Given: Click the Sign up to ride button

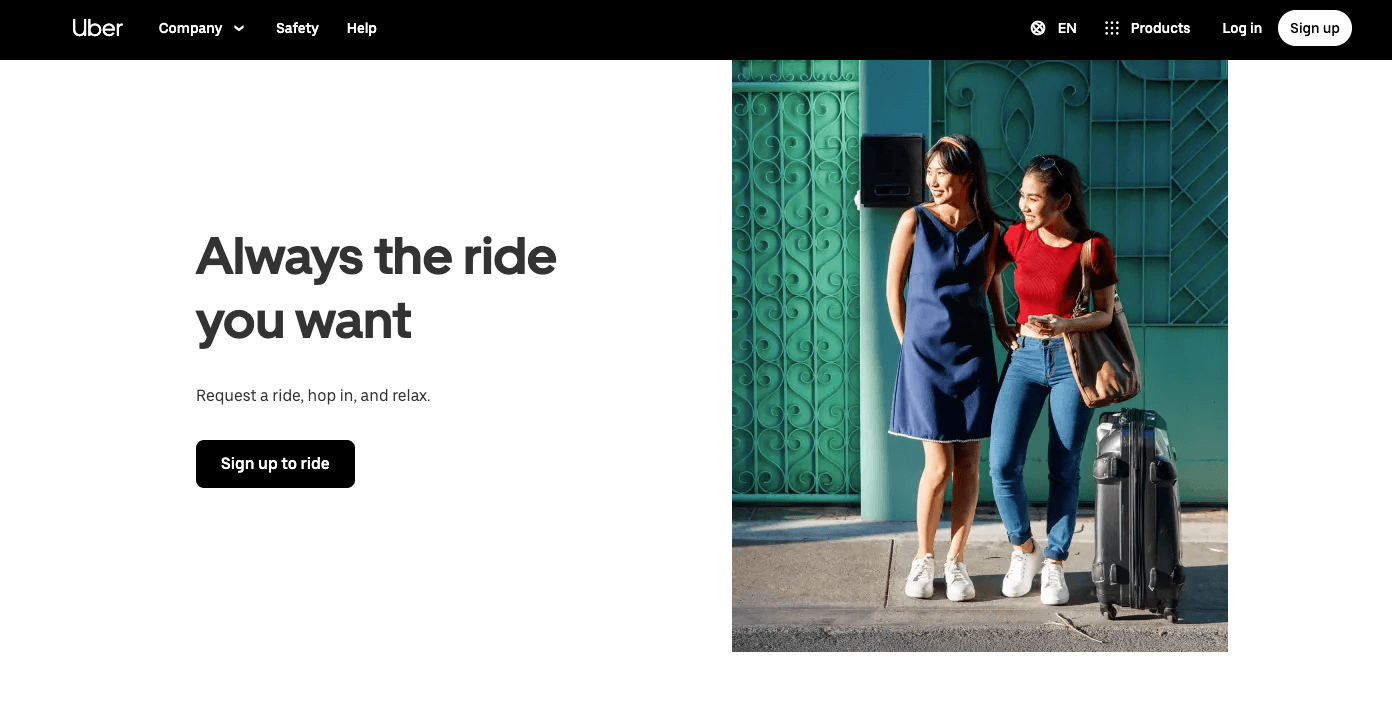Looking at the screenshot, I should 275,464.
